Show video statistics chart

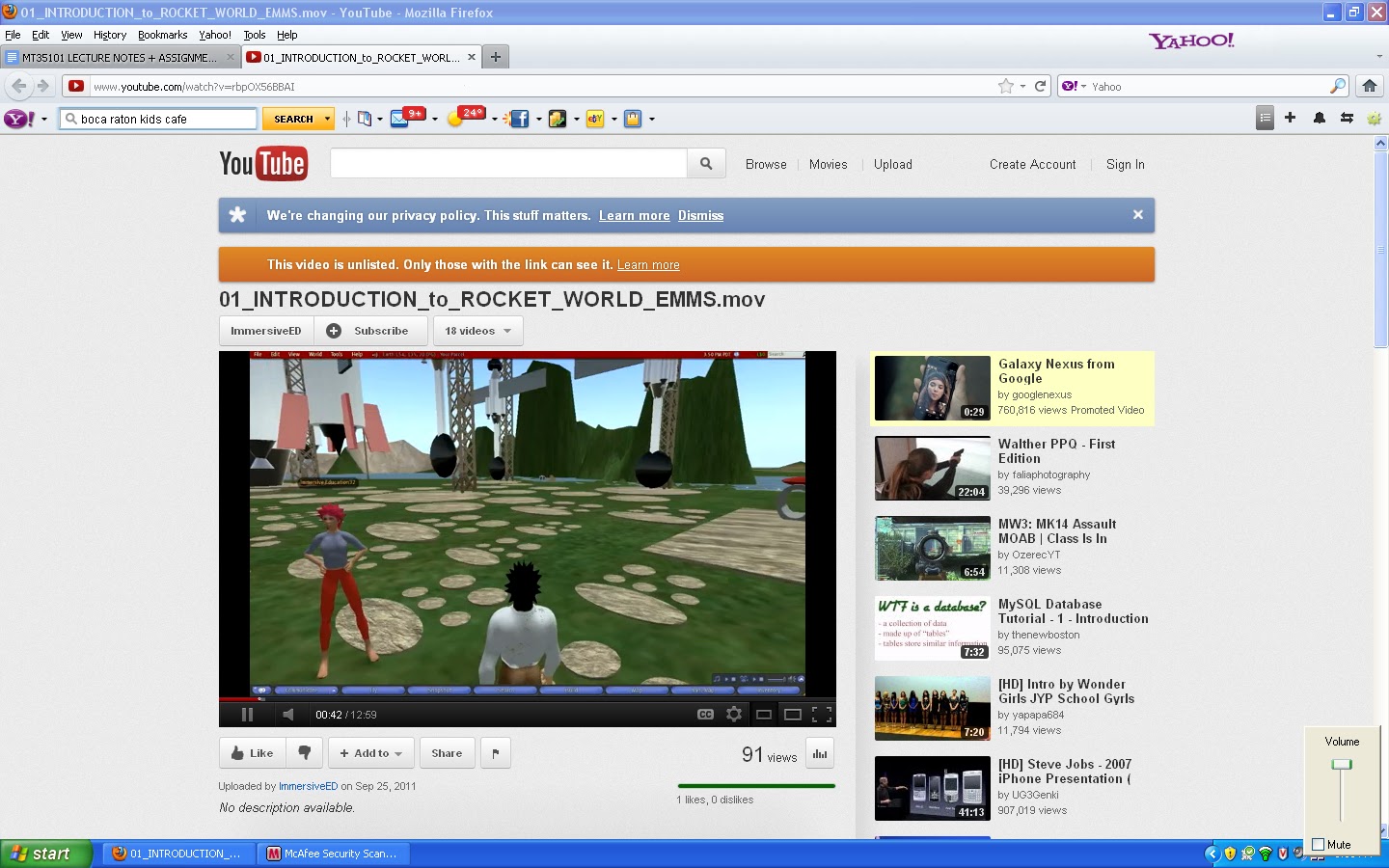coord(820,753)
